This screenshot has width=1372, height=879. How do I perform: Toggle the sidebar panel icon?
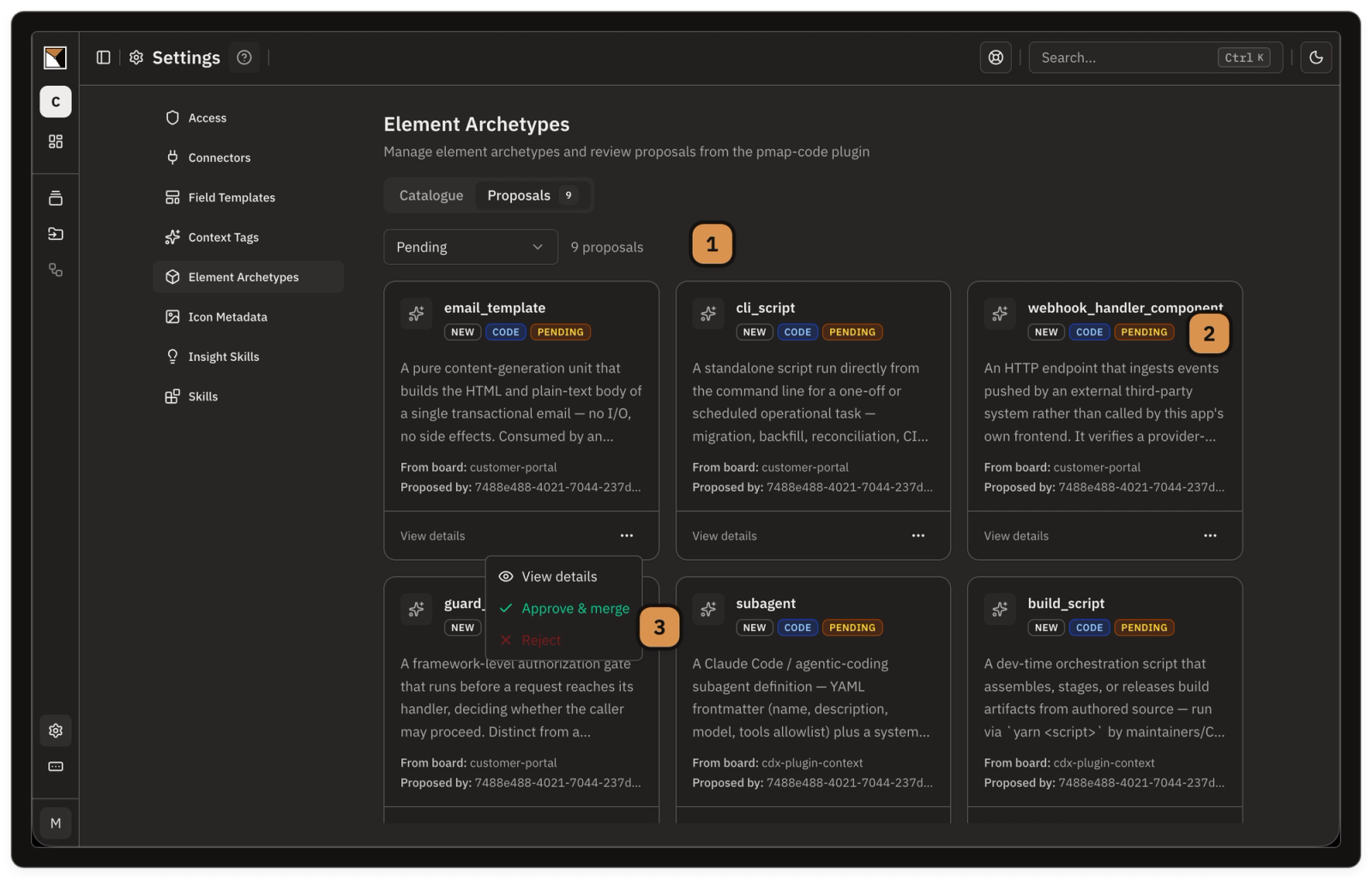coord(104,57)
